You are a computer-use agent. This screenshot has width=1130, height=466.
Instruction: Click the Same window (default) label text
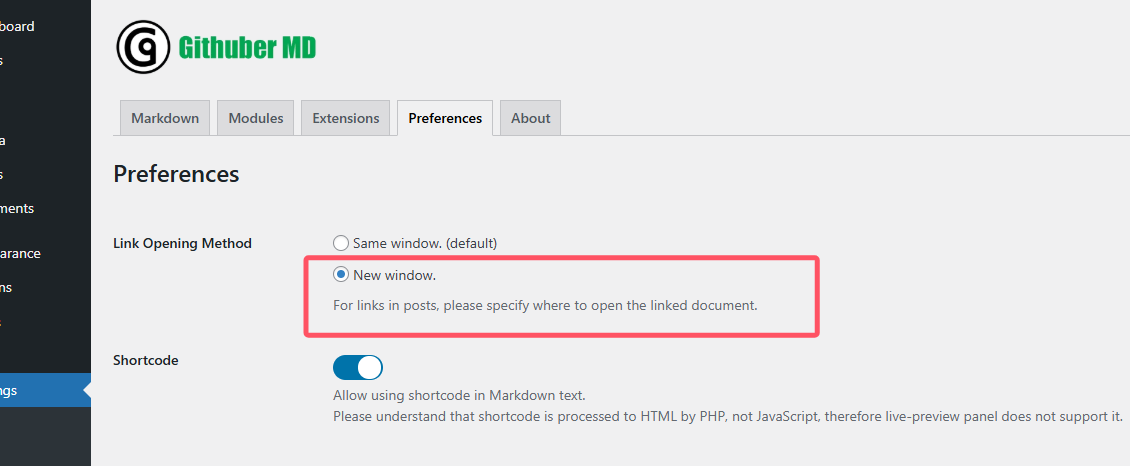(x=425, y=243)
